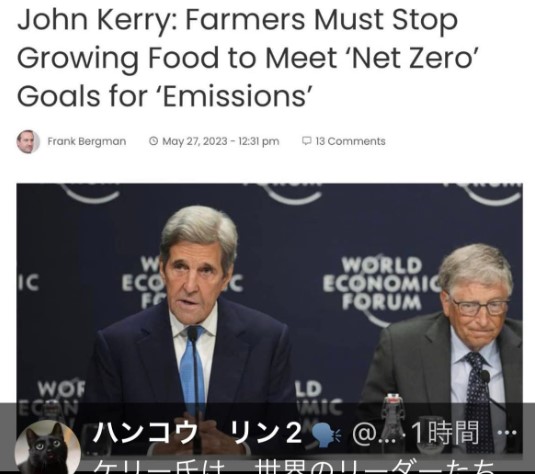This screenshot has height=474, width=535.
Task: Click the comment bubble icon
Action: point(307,141)
